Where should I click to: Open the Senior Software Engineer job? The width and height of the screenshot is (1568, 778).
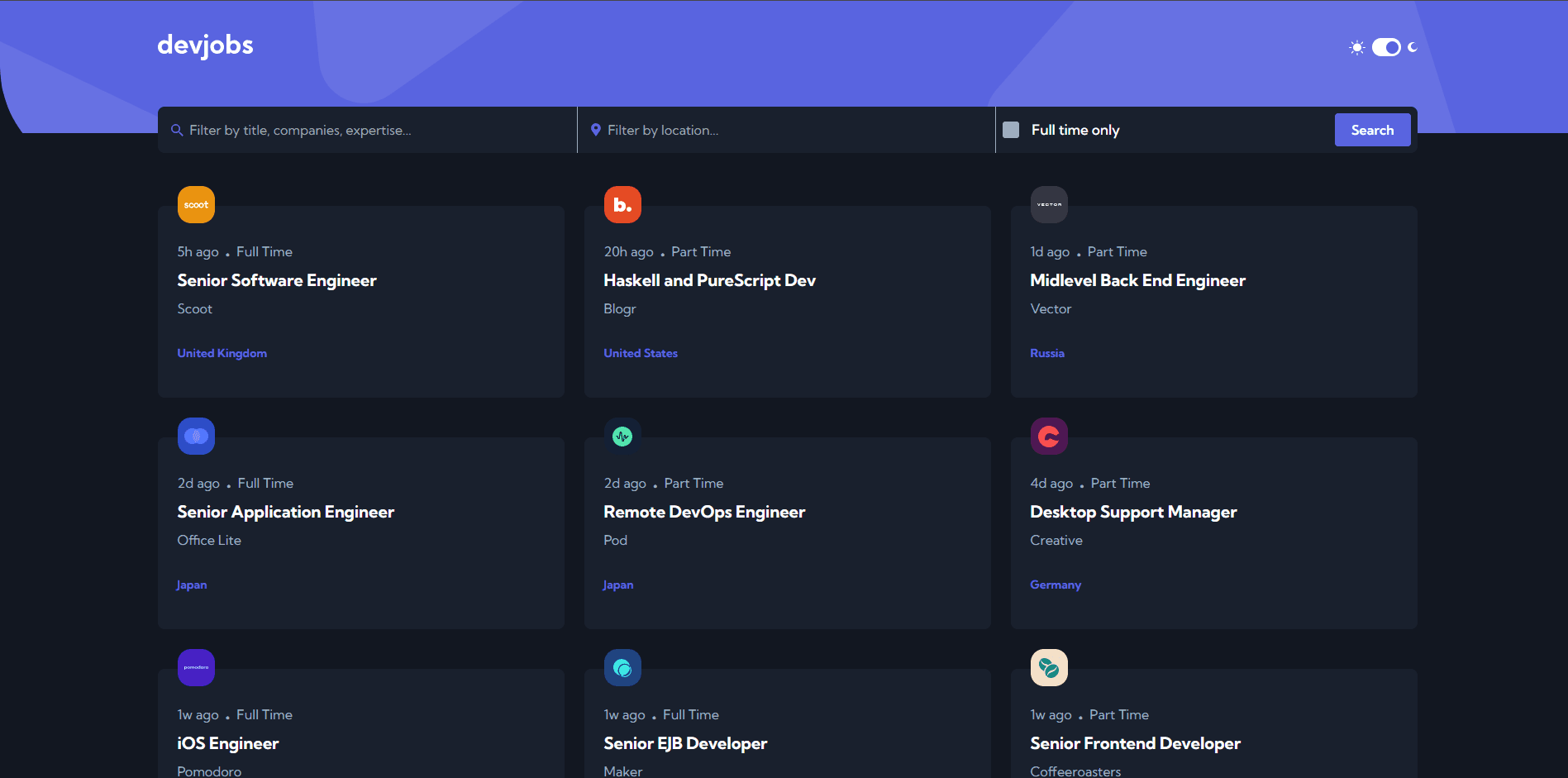(277, 280)
